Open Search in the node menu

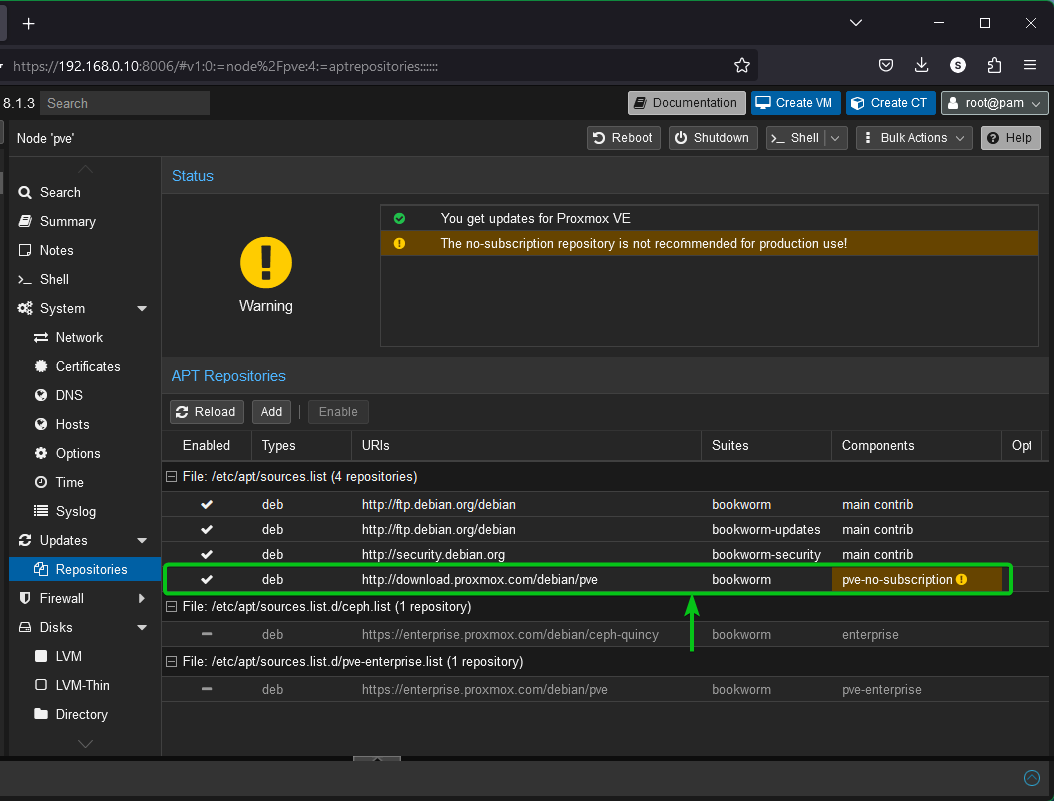coord(85,192)
